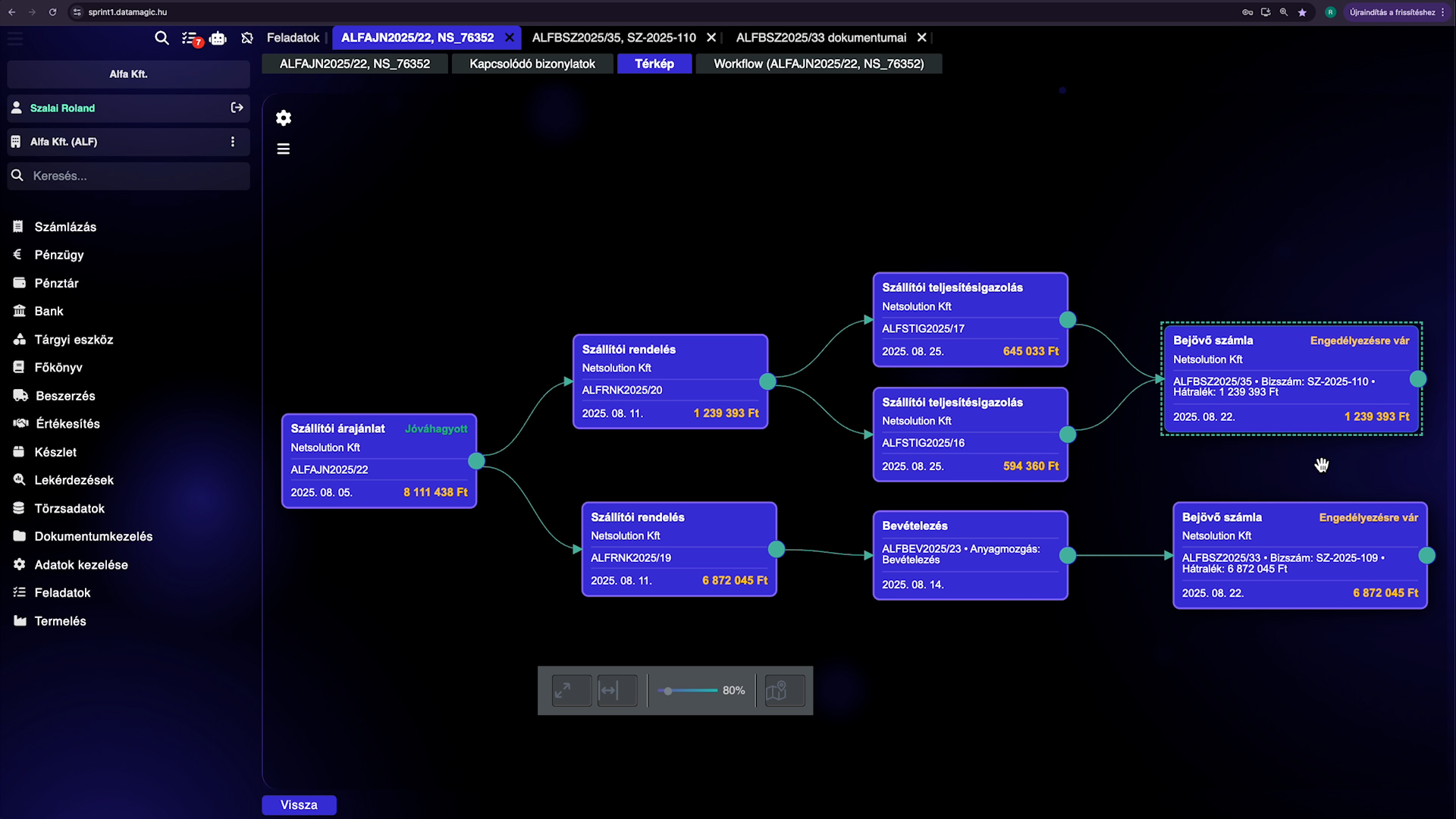The image size is (1456, 819).
Task: Expand the Számlázás sidebar section
Action: coord(65,227)
